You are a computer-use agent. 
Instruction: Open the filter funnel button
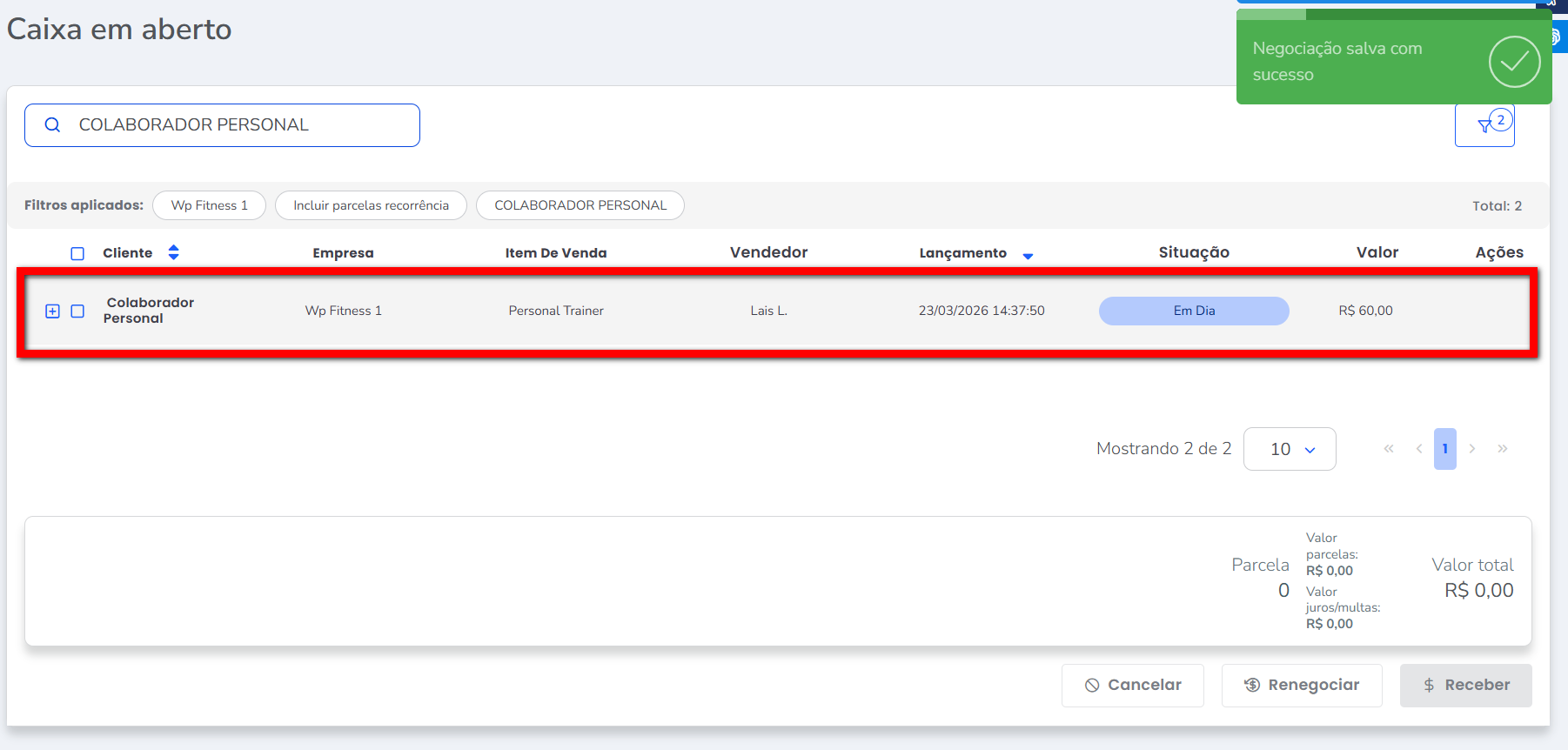coord(1484,126)
